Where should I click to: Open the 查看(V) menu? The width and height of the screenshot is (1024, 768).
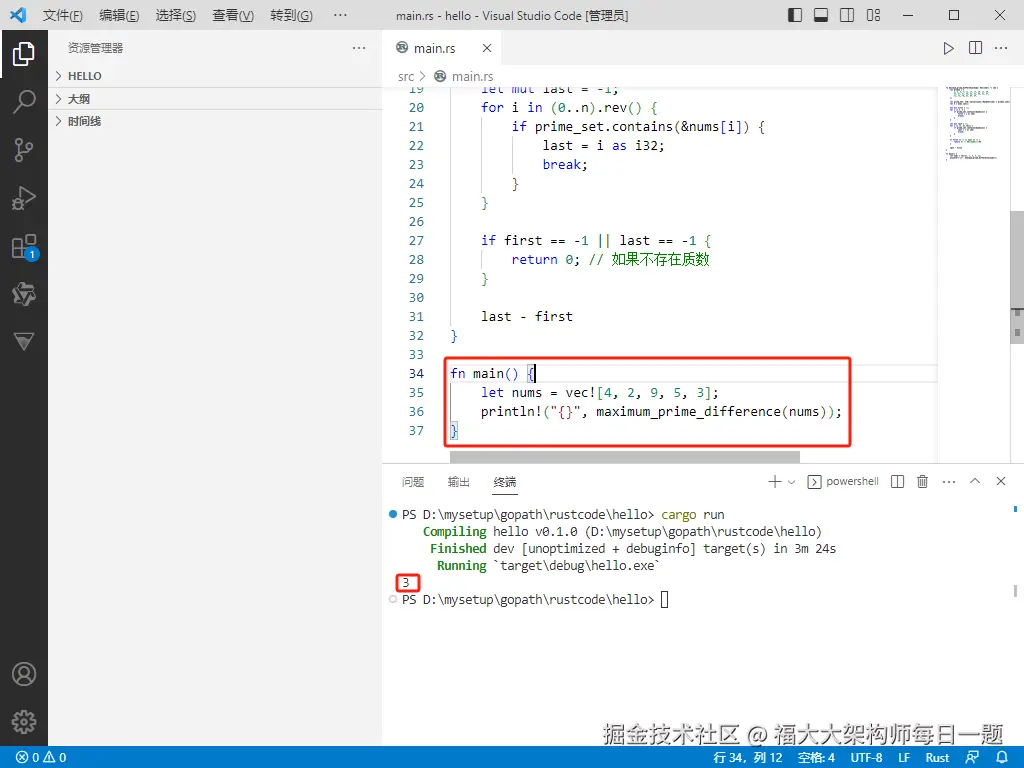233,15
